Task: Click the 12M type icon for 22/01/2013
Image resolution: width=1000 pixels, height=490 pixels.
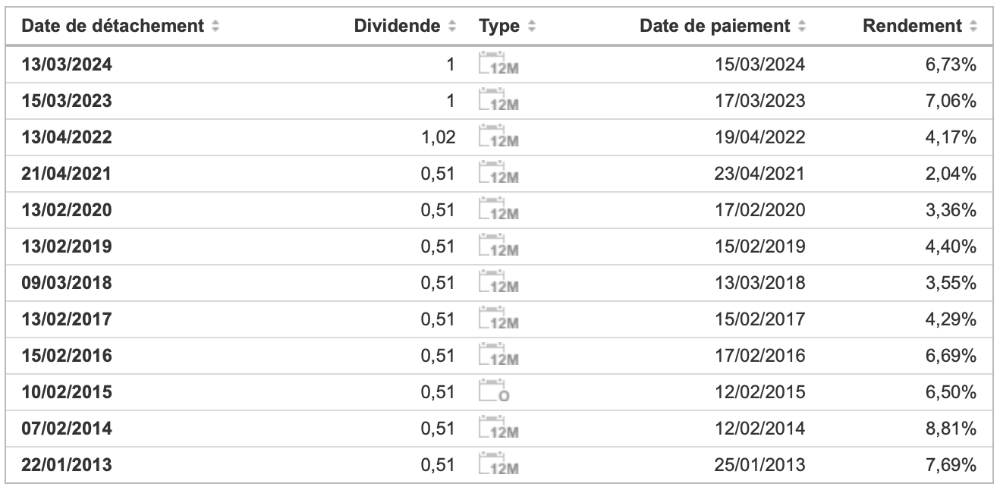Action: click(x=499, y=466)
